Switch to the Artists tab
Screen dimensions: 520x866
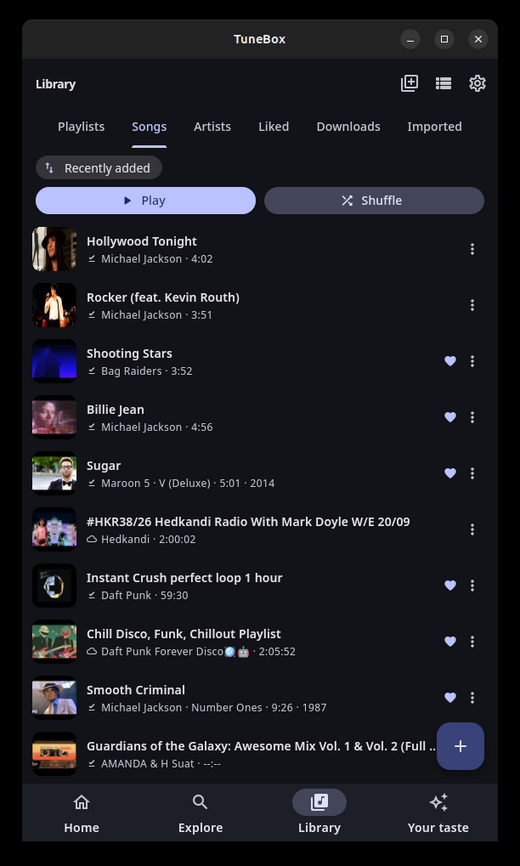coord(212,126)
